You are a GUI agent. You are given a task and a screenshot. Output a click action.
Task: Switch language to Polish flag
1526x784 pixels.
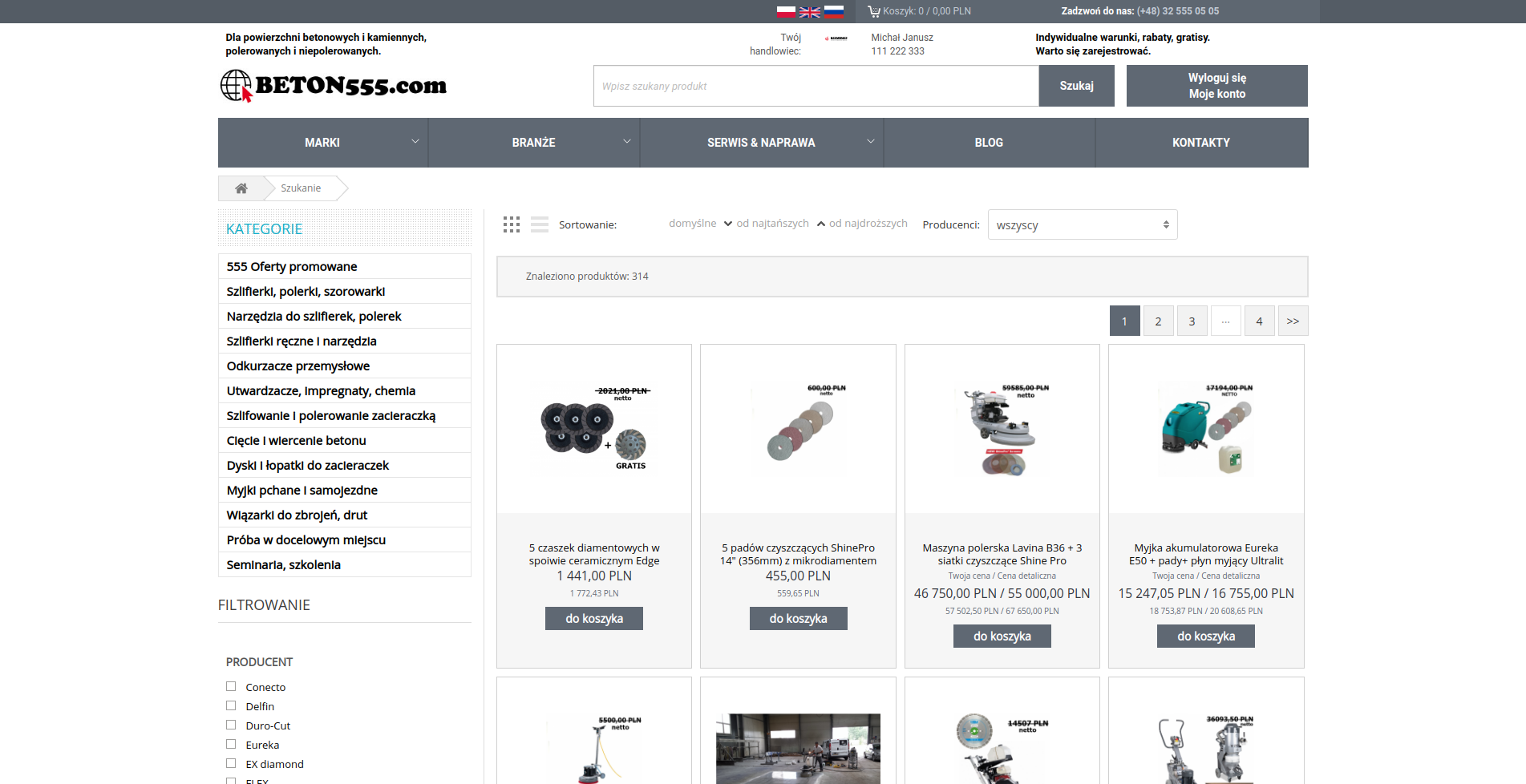(x=786, y=11)
